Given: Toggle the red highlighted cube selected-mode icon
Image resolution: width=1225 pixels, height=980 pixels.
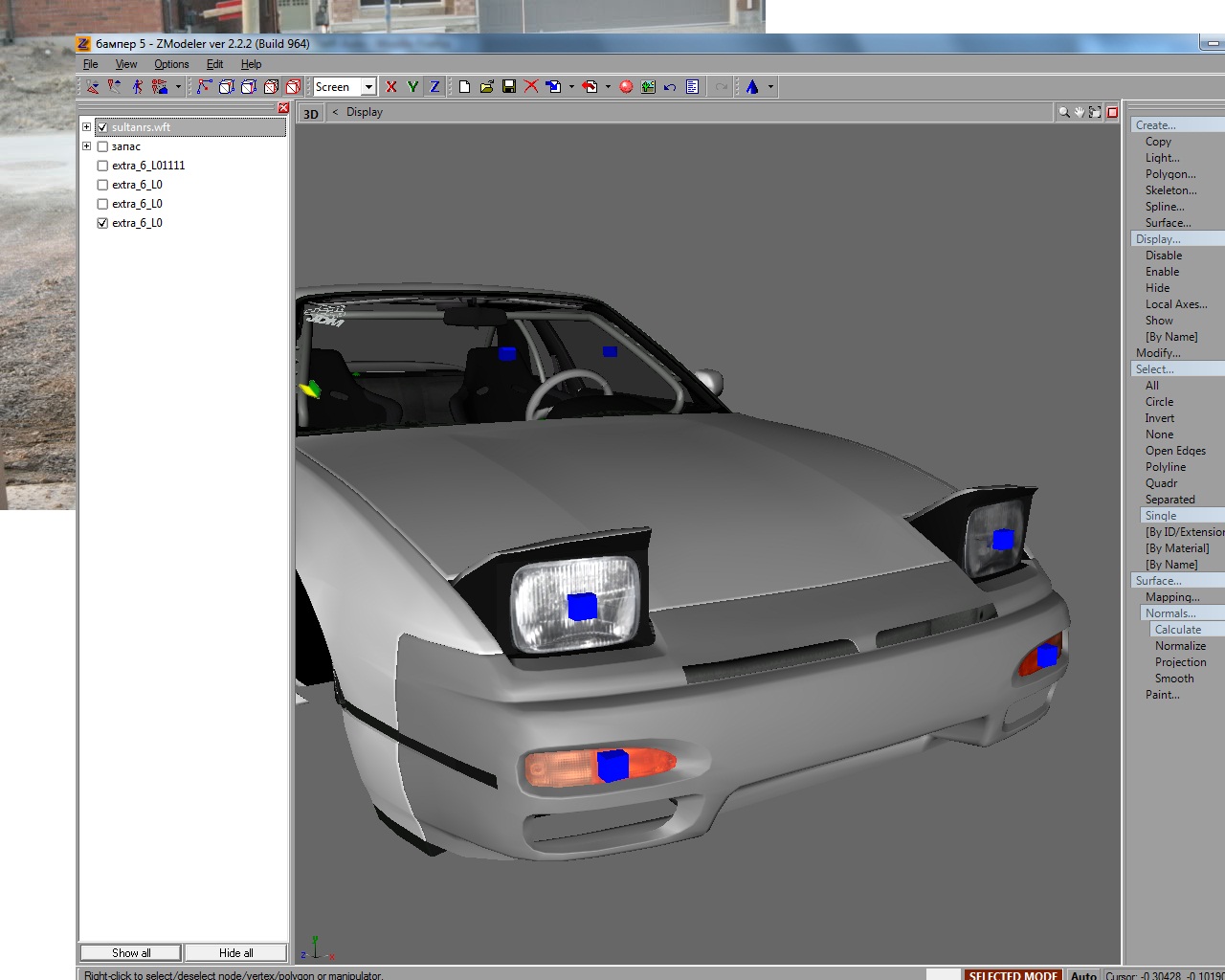Looking at the screenshot, I should (x=294, y=86).
